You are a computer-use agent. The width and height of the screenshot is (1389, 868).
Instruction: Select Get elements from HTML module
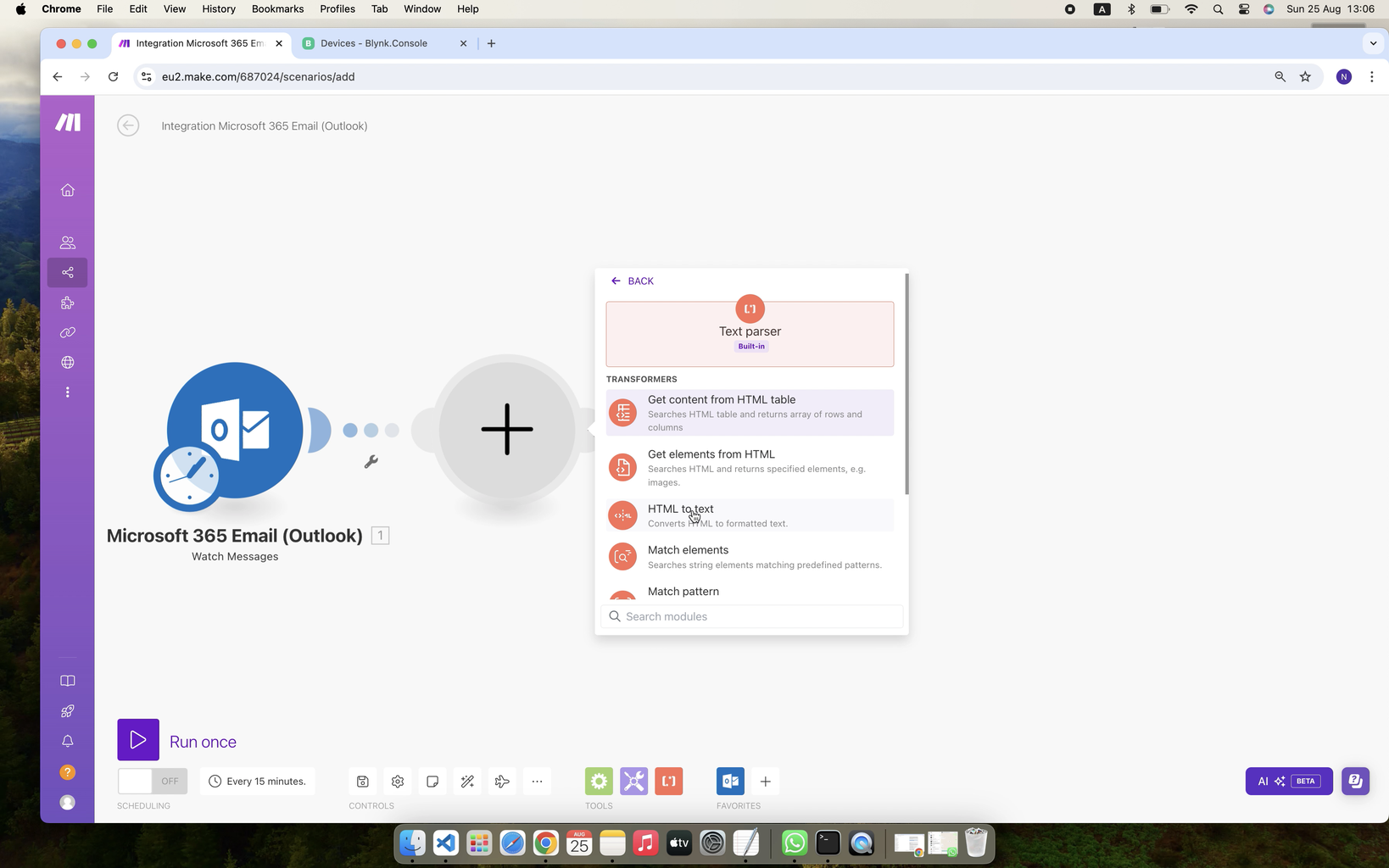tap(750, 468)
